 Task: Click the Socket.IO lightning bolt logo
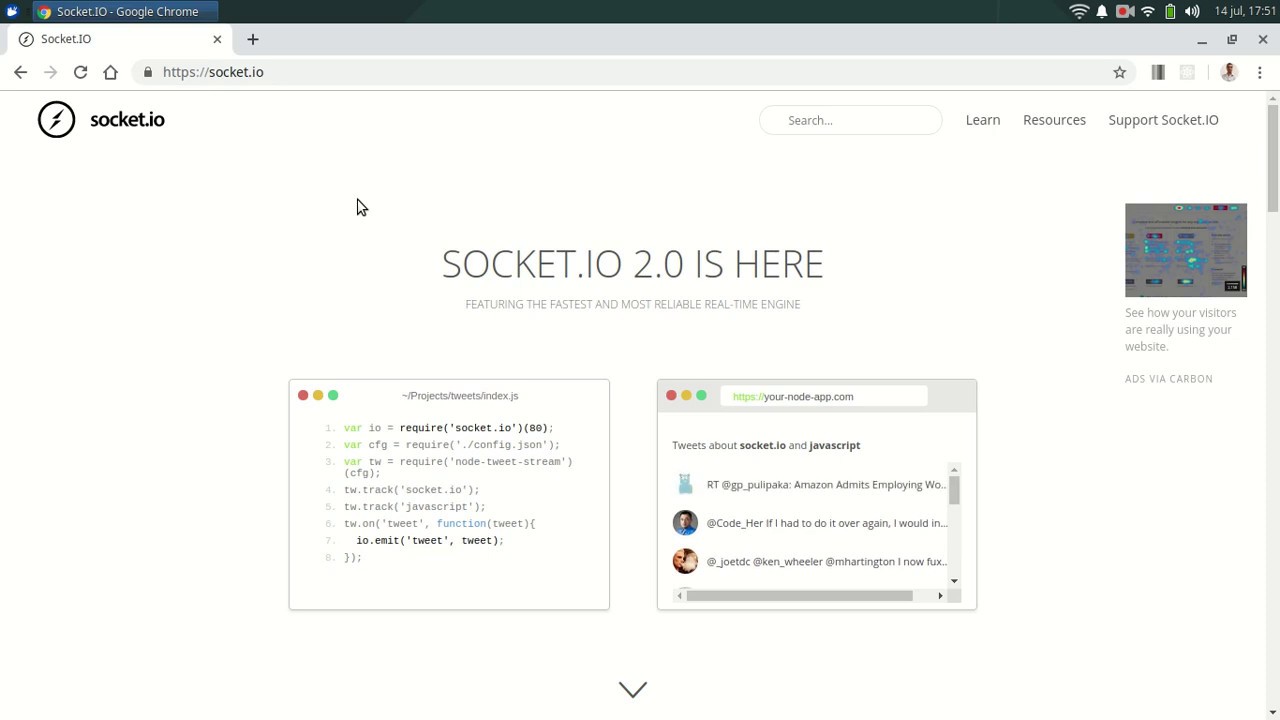(x=56, y=119)
